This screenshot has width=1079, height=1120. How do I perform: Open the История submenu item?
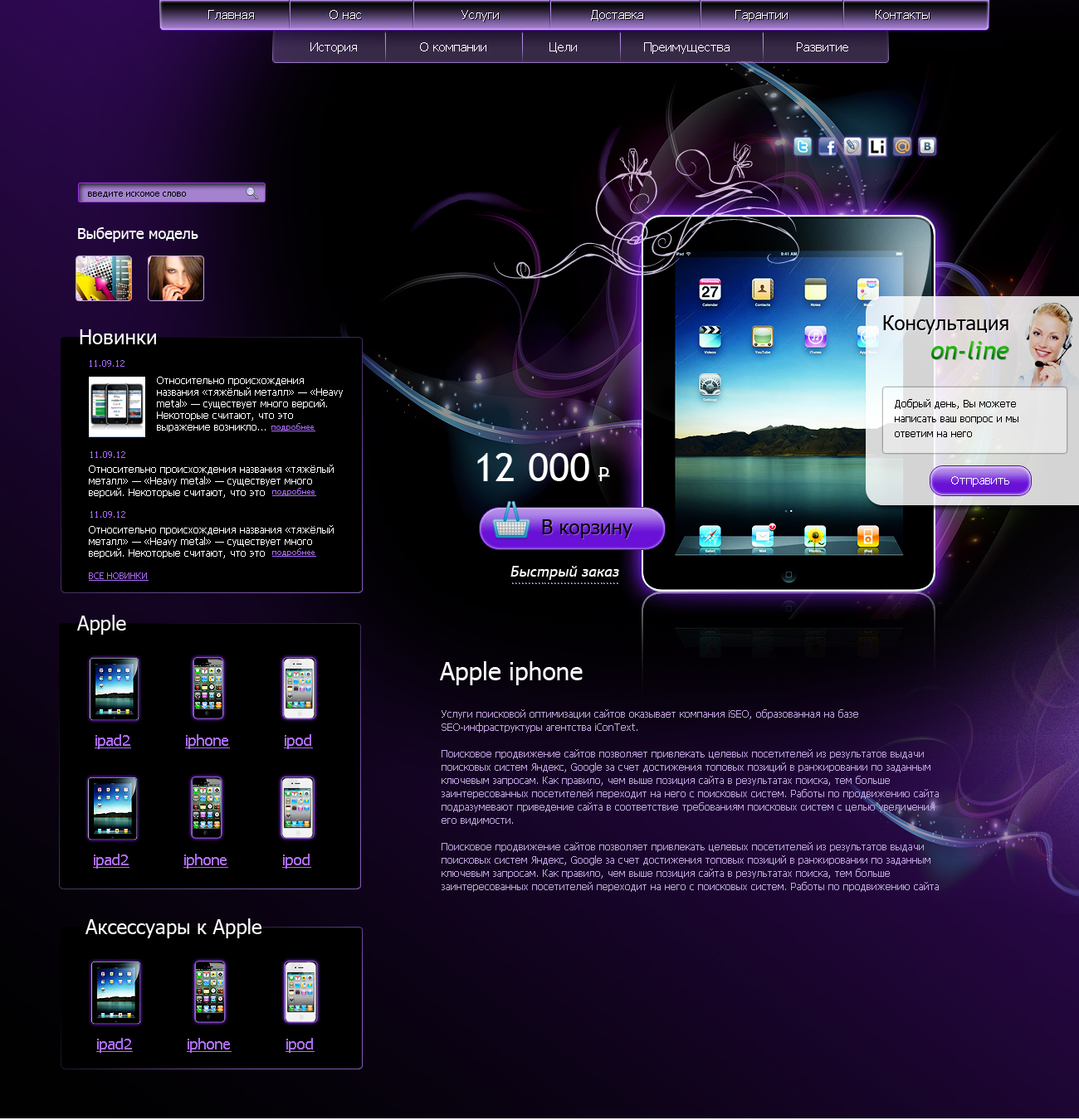pyautogui.click(x=334, y=47)
